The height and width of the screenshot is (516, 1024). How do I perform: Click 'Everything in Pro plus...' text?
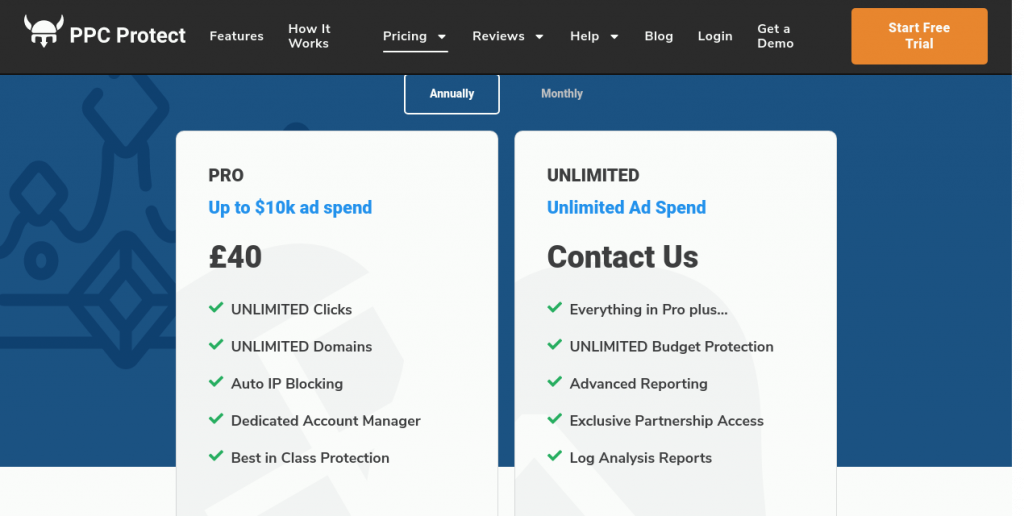click(648, 310)
